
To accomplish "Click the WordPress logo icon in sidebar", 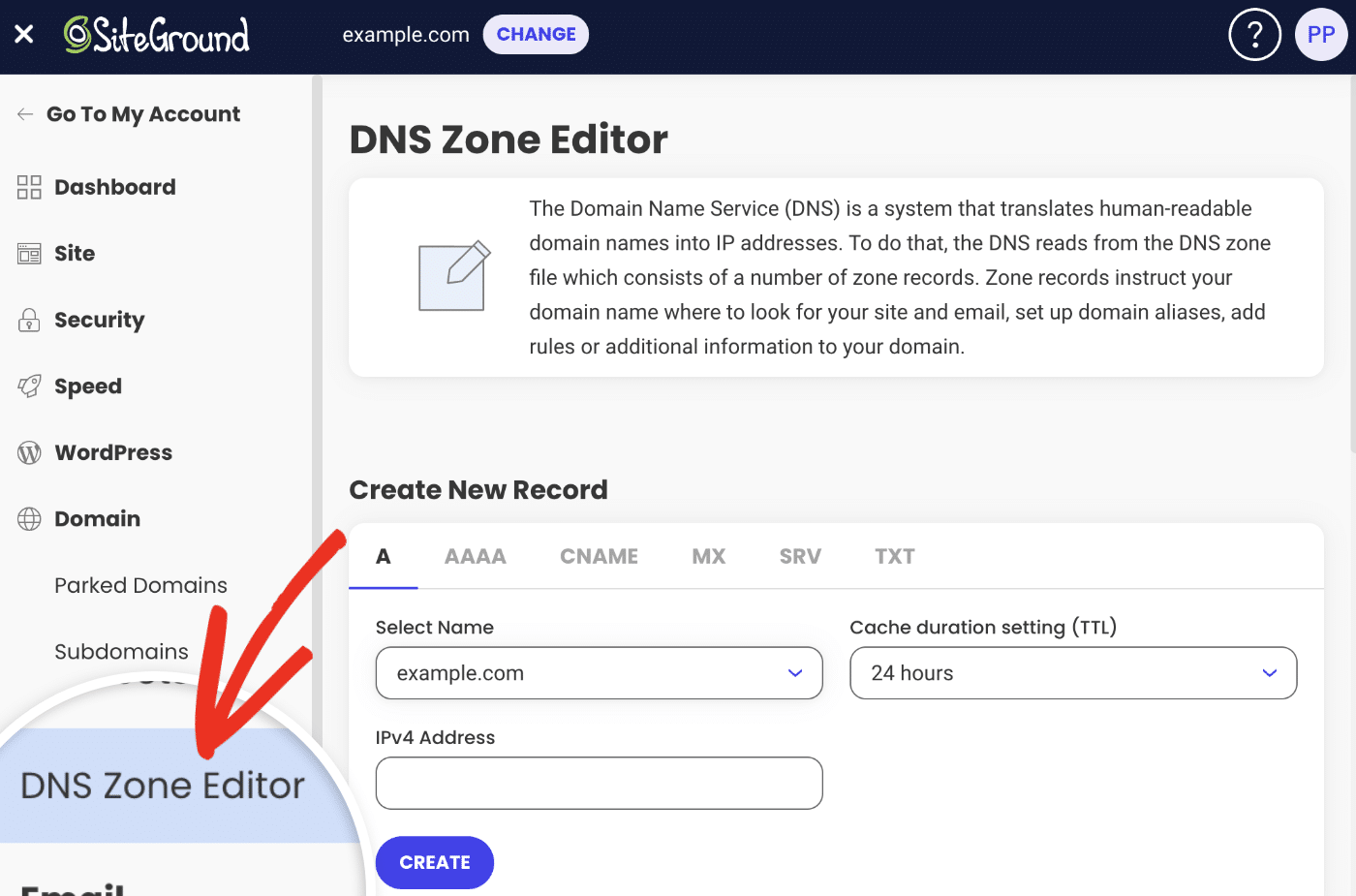I will pyautogui.click(x=29, y=453).
